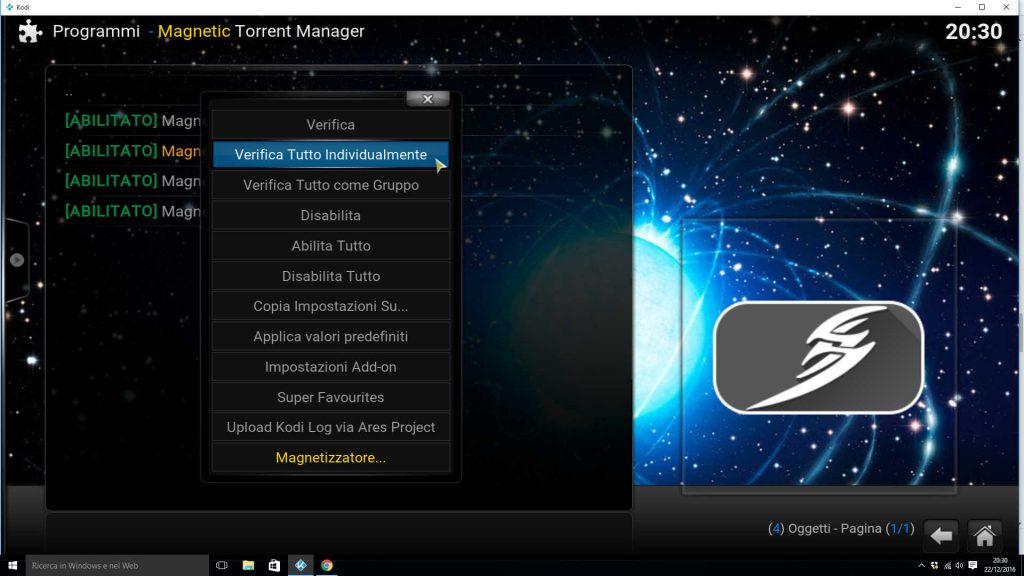Click Abilita Tutto option
The image size is (1024, 576).
tap(330, 246)
